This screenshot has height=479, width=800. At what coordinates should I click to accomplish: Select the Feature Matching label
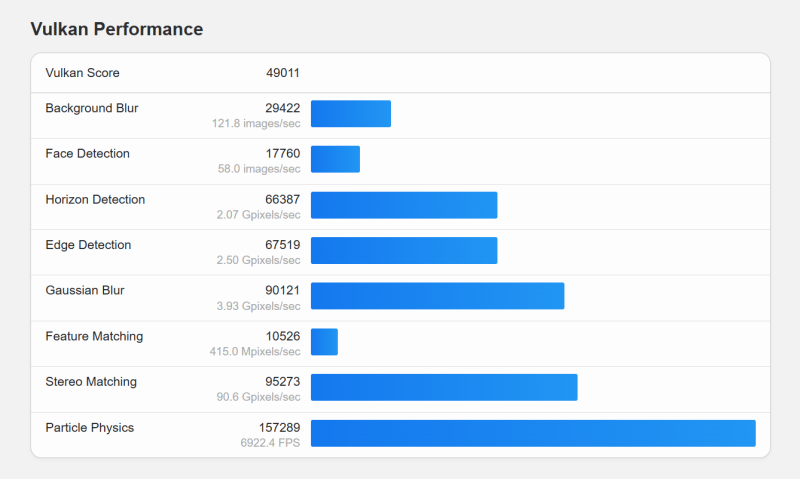(x=94, y=336)
